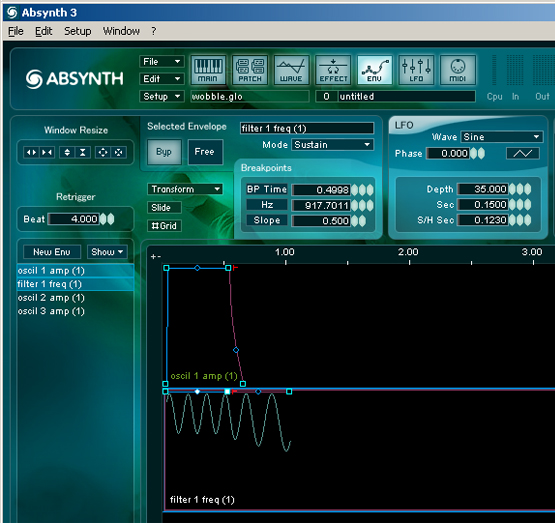The height and width of the screenshot is (523, 555).
Task: Open the Transform dropdown
Action: click(x=185, y=189)
